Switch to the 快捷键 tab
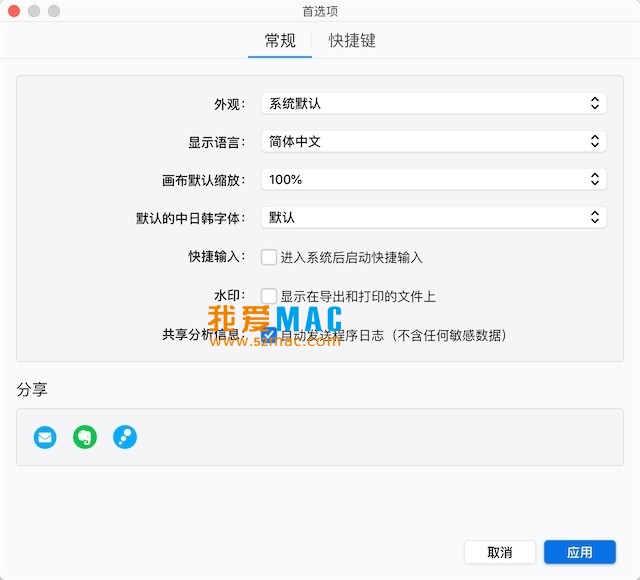The height and width of the screenshot is (580, 640). [x=352, y=41]
